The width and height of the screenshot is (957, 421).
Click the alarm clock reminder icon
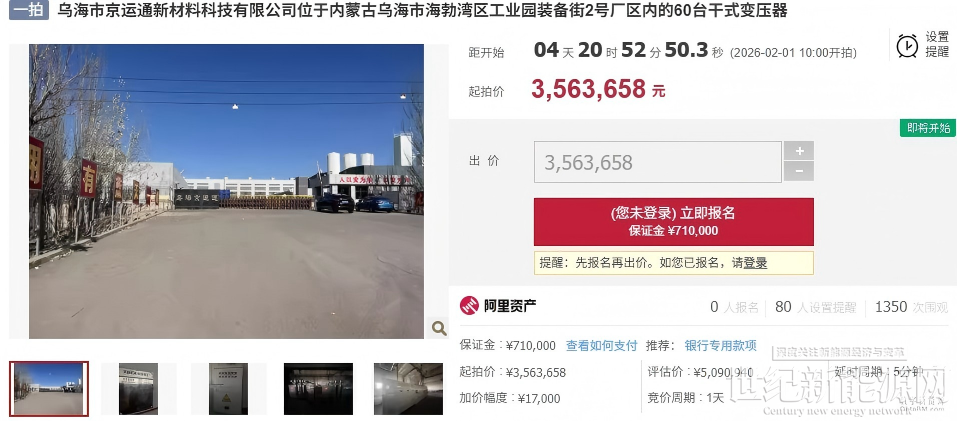pos(907,45)
